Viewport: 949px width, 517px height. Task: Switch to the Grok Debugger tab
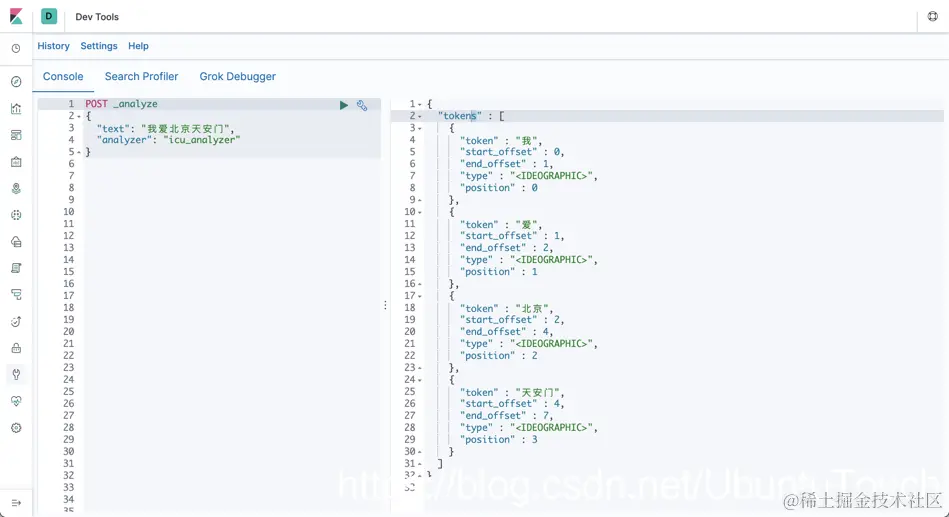(x=237, y=76)
